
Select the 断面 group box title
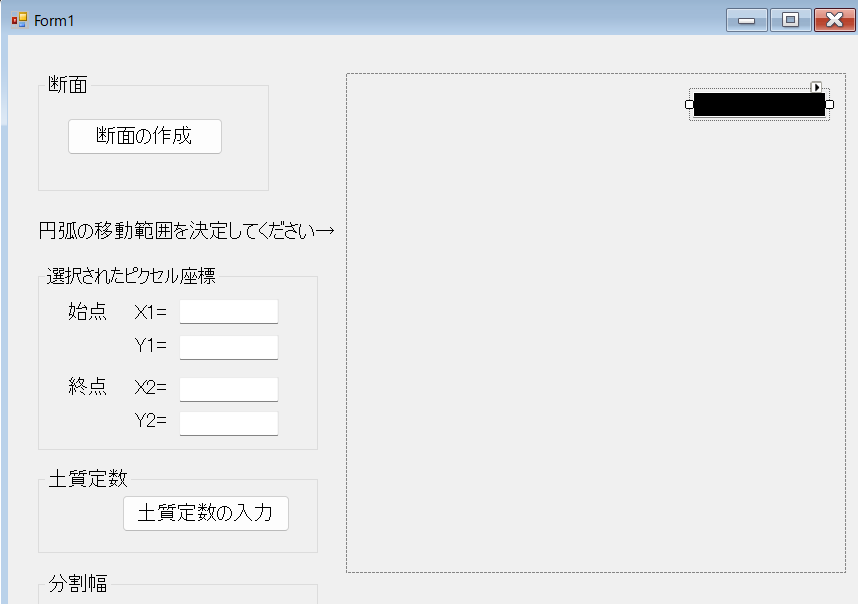click(68, 86)
